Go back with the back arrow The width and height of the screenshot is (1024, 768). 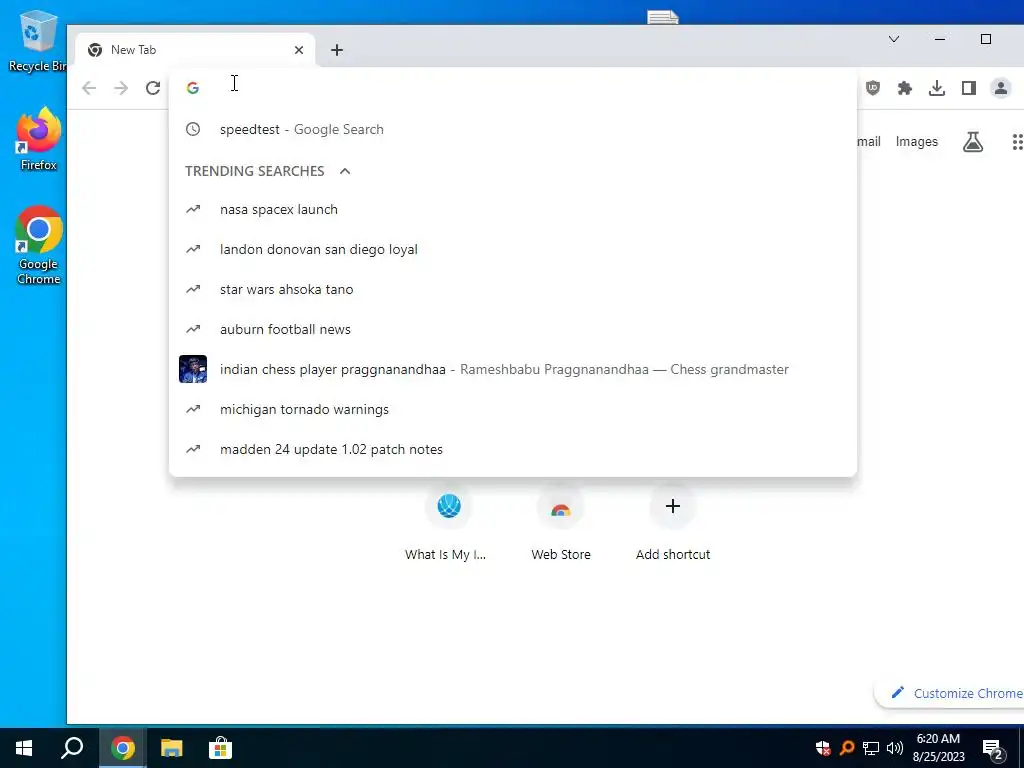(x=89, y=88)
